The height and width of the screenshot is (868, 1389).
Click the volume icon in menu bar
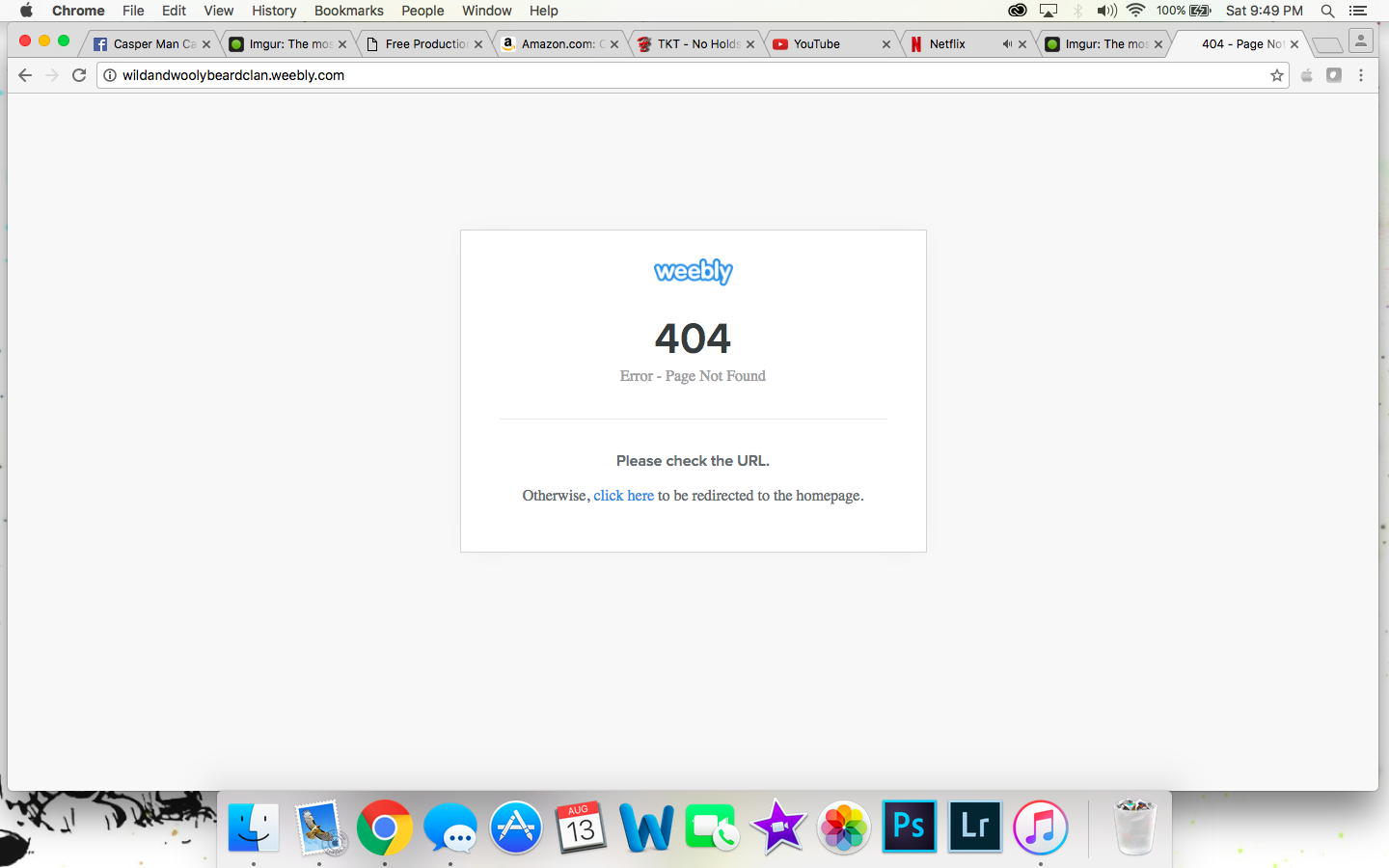1106,11
